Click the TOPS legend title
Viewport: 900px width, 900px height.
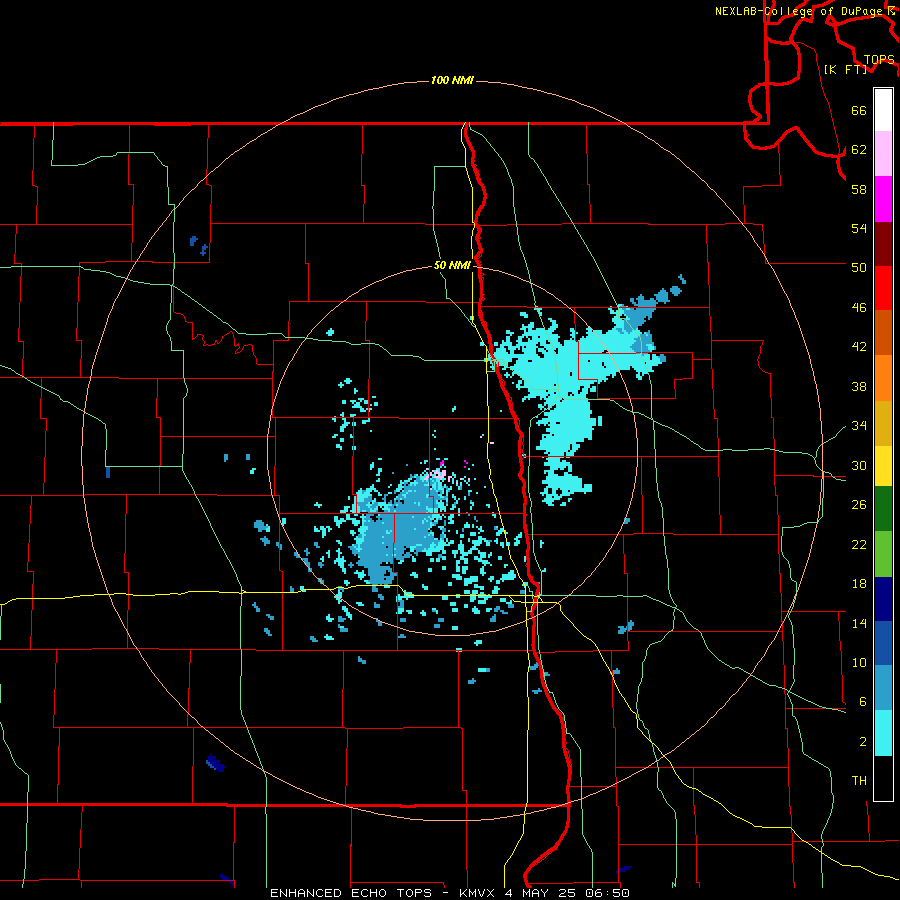click(x=879, y=59)
